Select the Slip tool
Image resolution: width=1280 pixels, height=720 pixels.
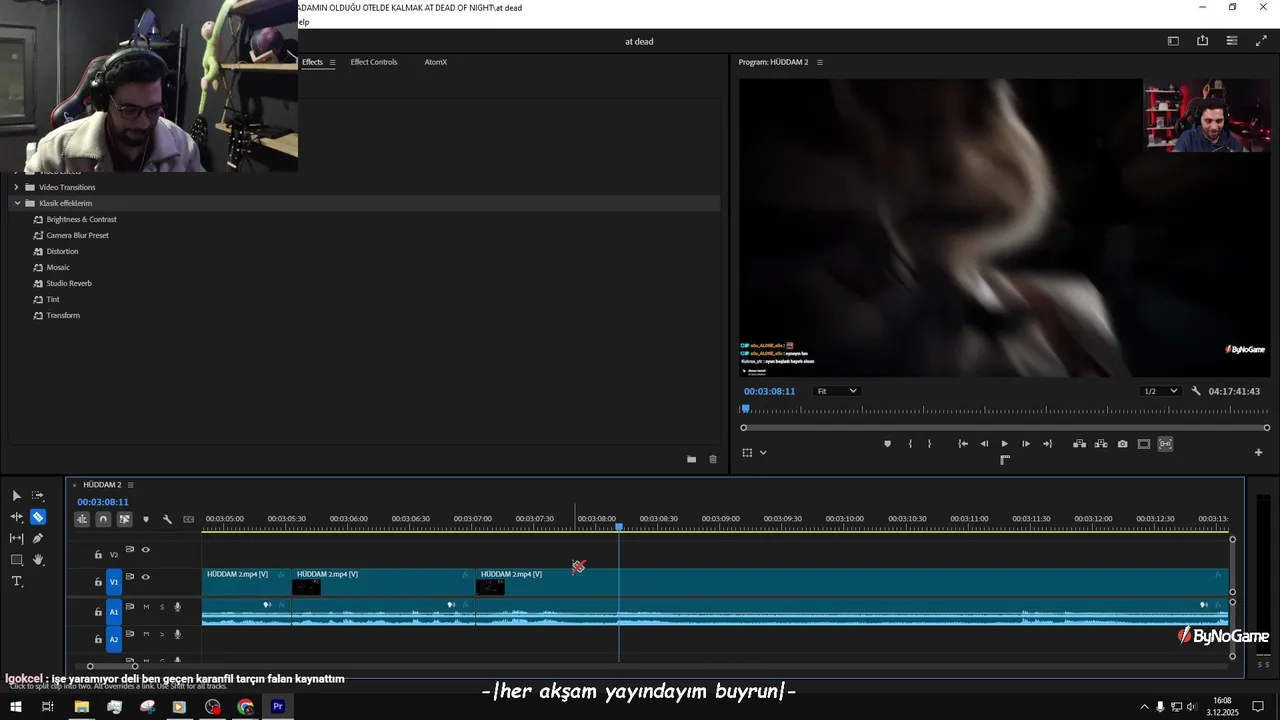coord(16,538)
